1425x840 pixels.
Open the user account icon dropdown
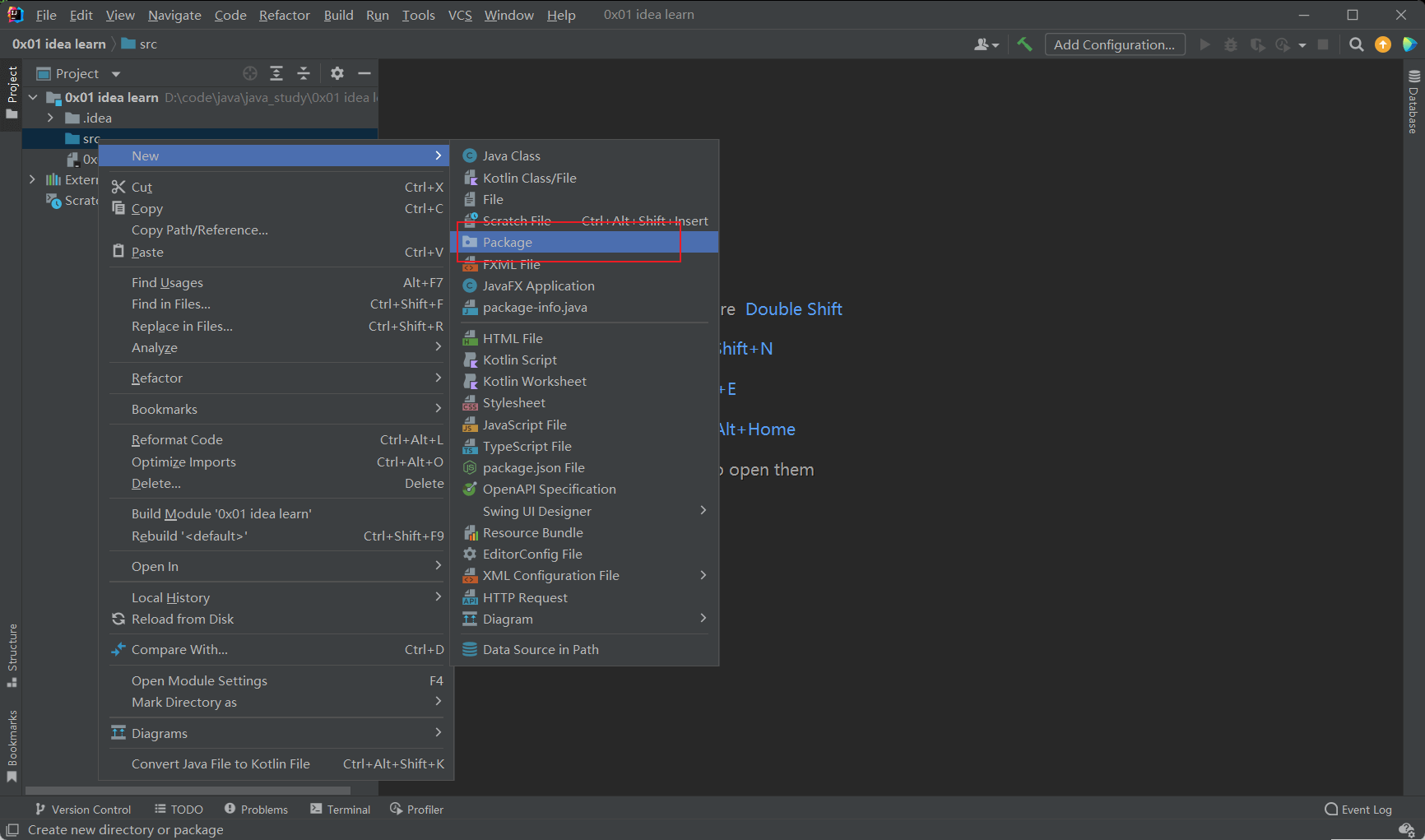tap(986, 44)
